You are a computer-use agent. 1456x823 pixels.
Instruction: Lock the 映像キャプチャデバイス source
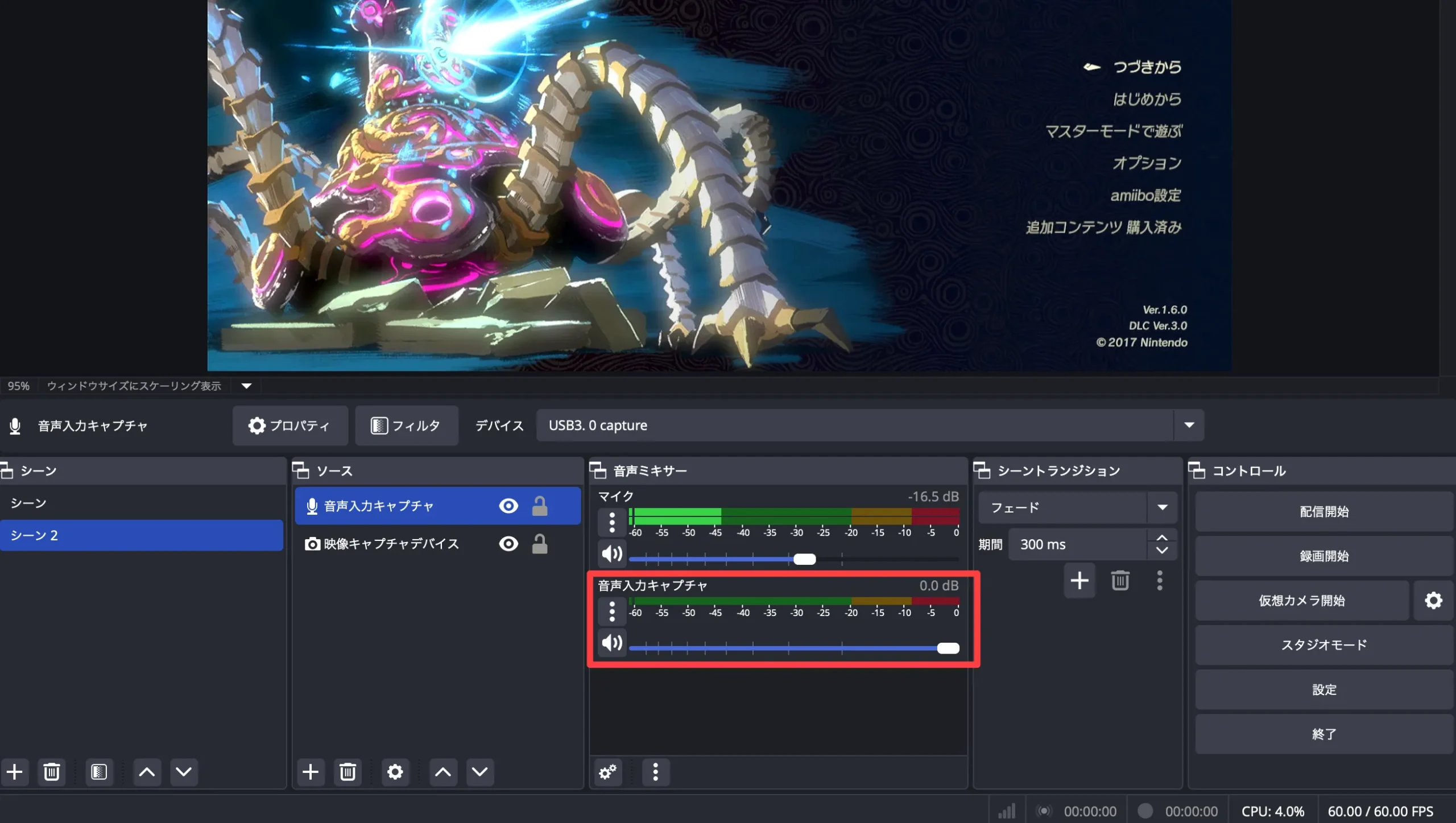click(x=539, y=544)
